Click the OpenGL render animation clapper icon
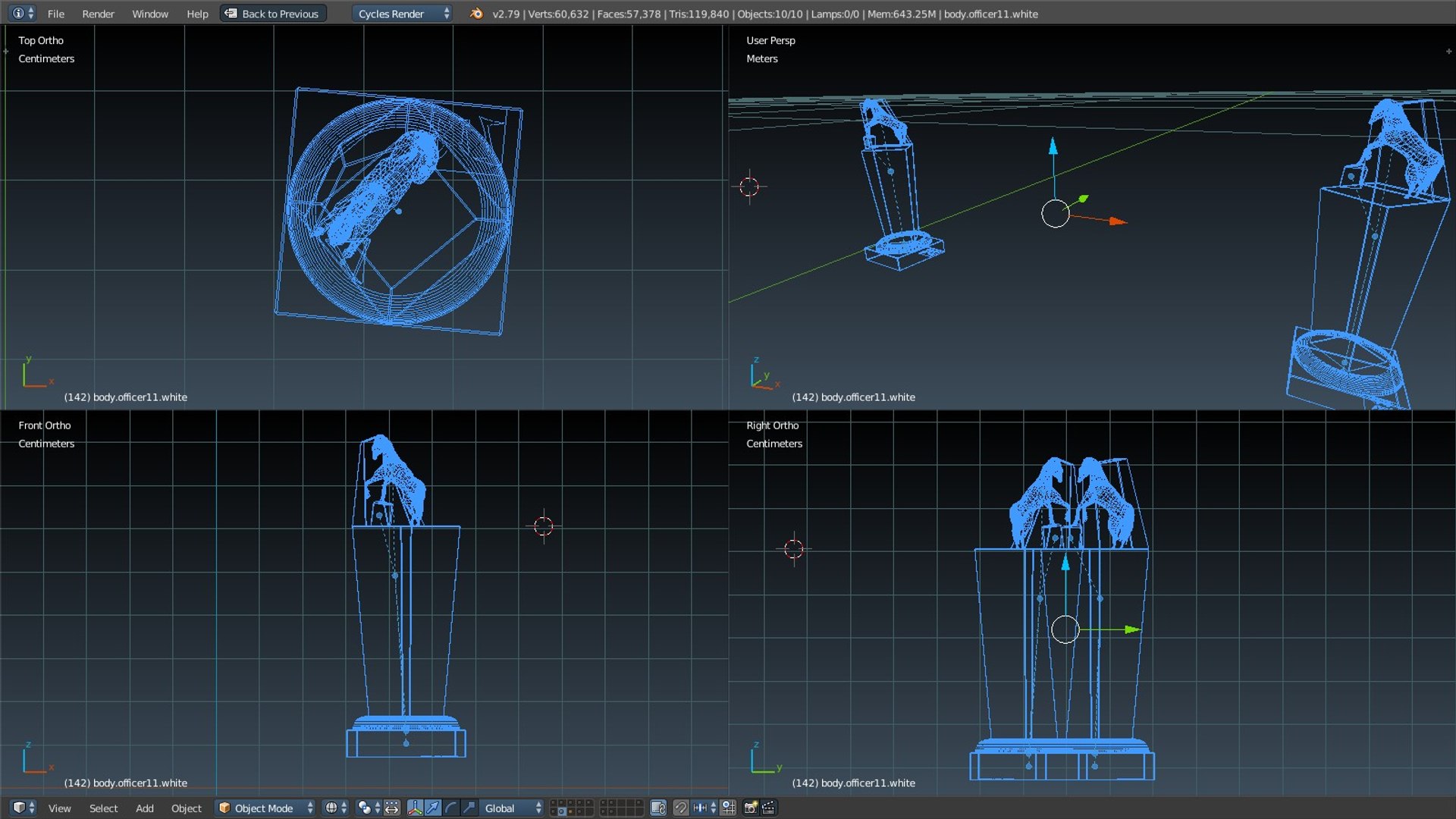Viewport: 1456px width, 819px height. tap(769, 808)
